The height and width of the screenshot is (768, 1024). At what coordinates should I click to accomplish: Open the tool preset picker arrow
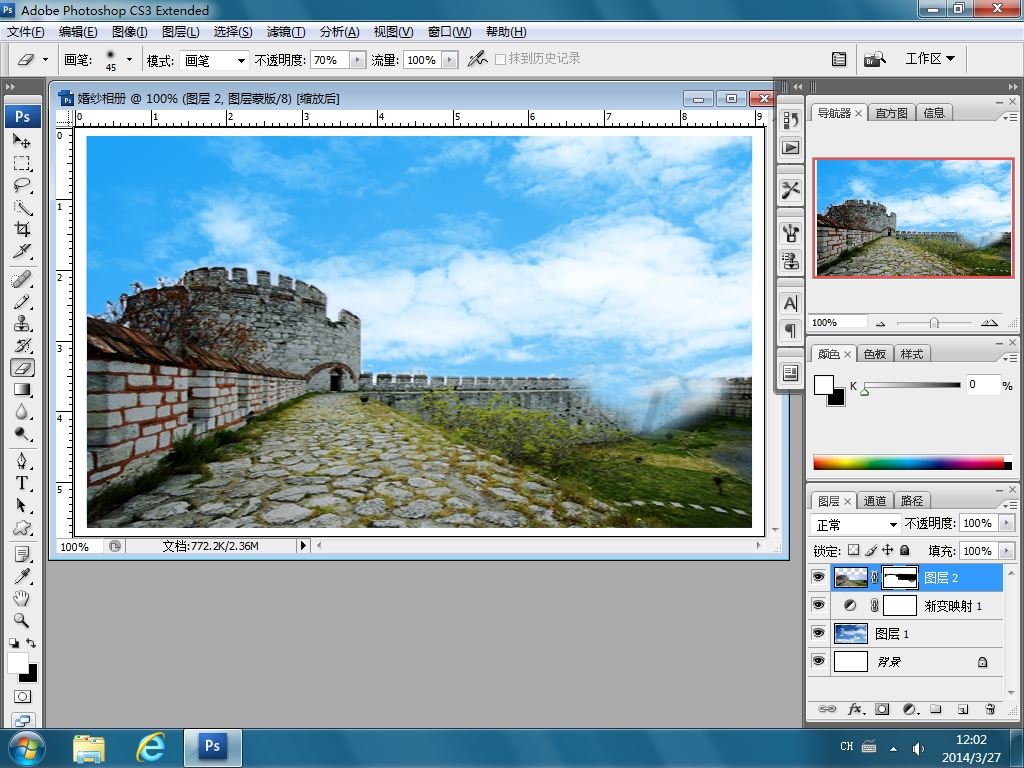(45, 59)
